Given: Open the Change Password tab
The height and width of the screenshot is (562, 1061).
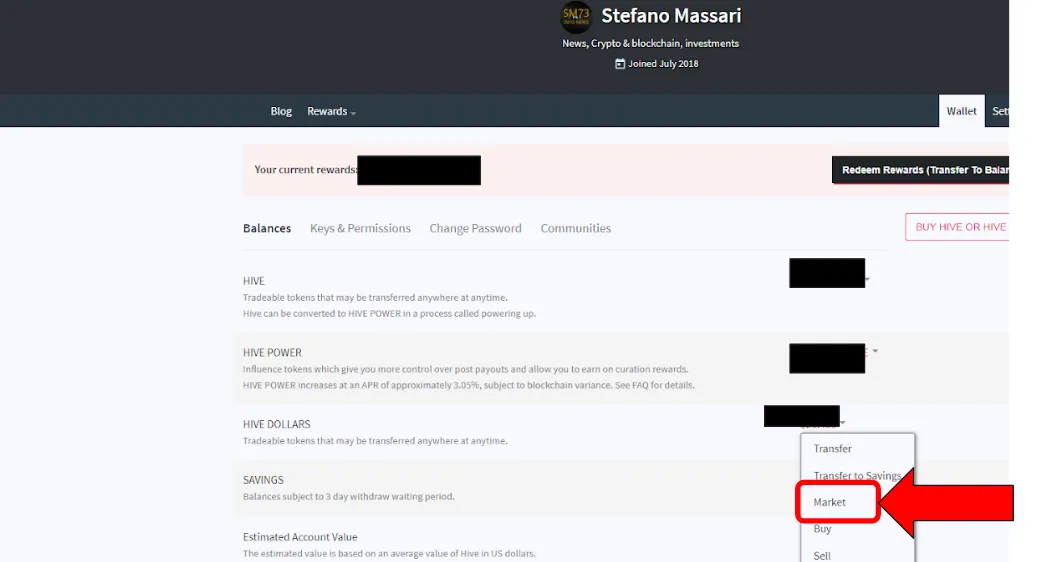Looking at the screenshot, I should pyautogui.click(x=475, y=228).
